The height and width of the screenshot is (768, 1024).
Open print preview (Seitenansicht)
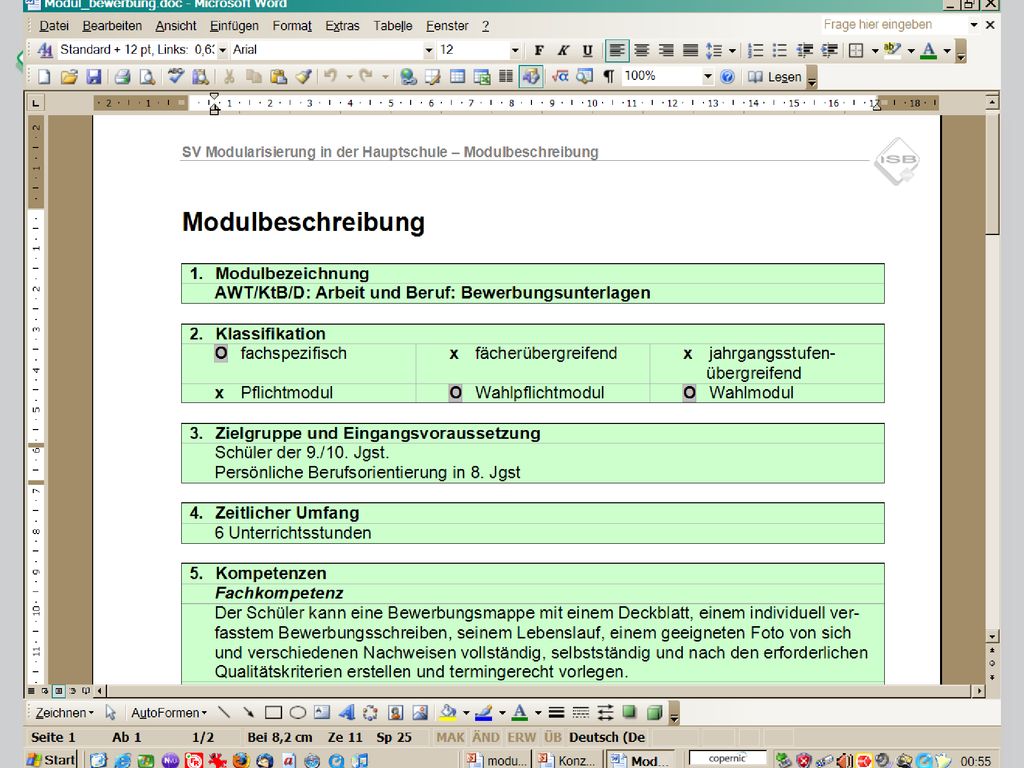(148, 77)
